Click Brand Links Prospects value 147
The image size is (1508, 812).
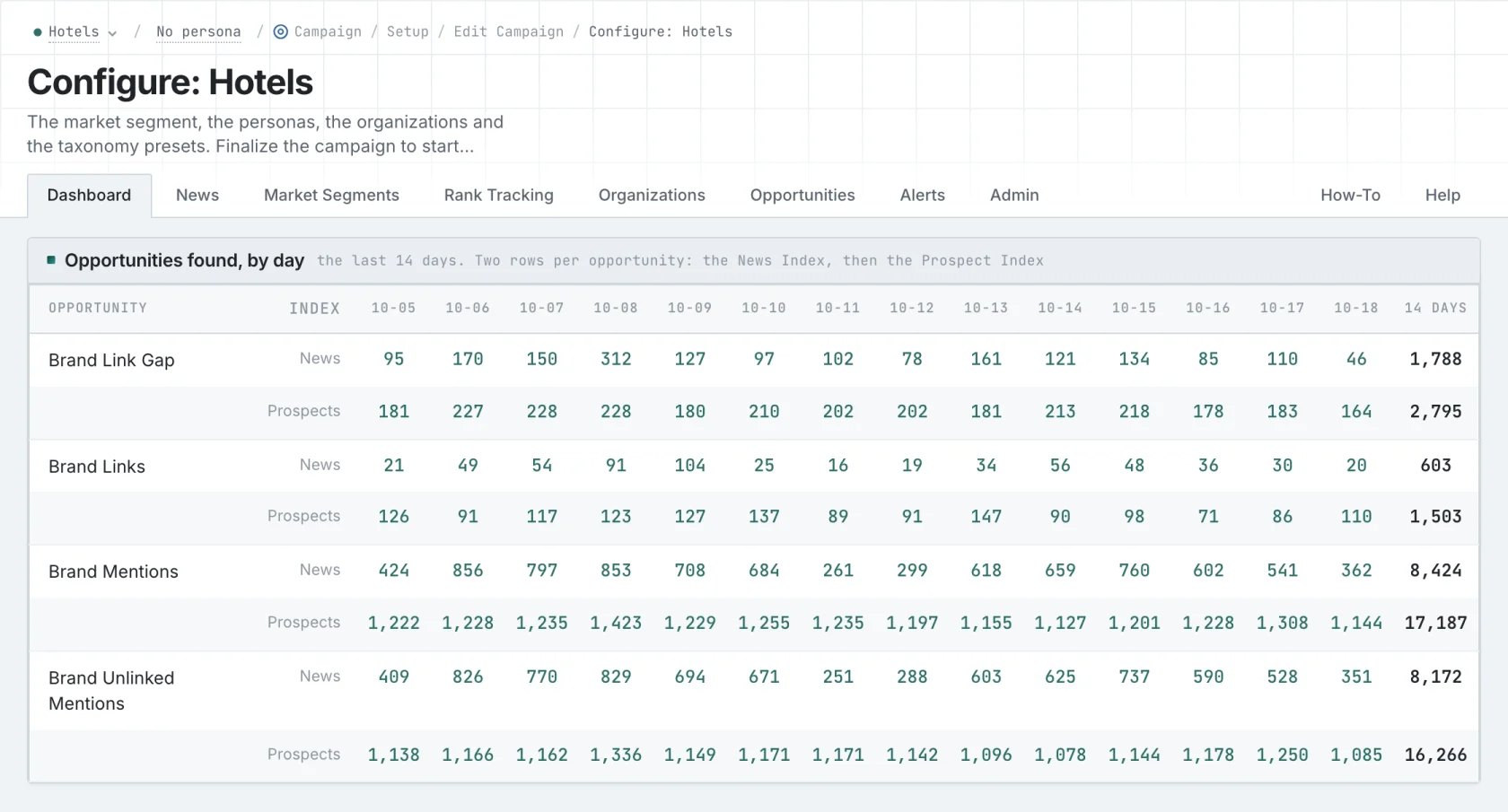pos(986,517)
